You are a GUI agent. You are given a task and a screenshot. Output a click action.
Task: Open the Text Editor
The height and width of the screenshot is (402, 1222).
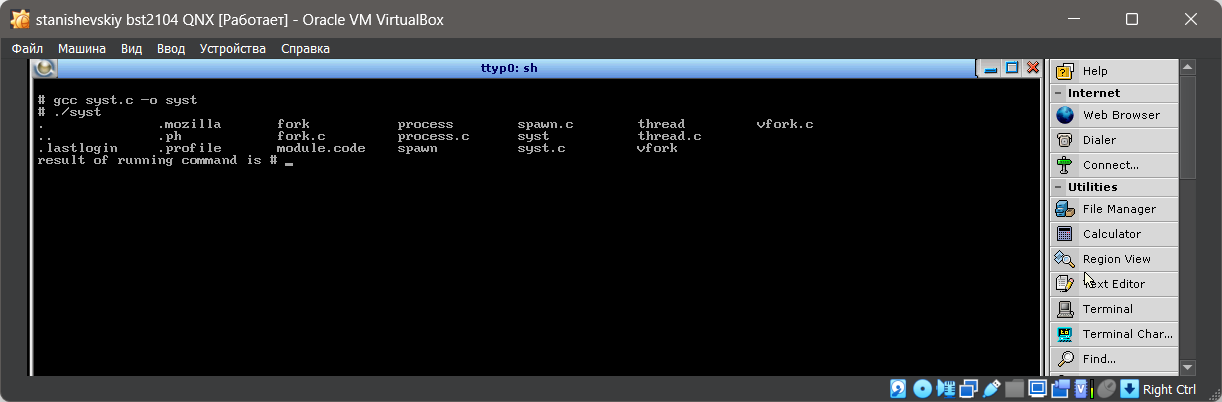[x=1114, y=284]
